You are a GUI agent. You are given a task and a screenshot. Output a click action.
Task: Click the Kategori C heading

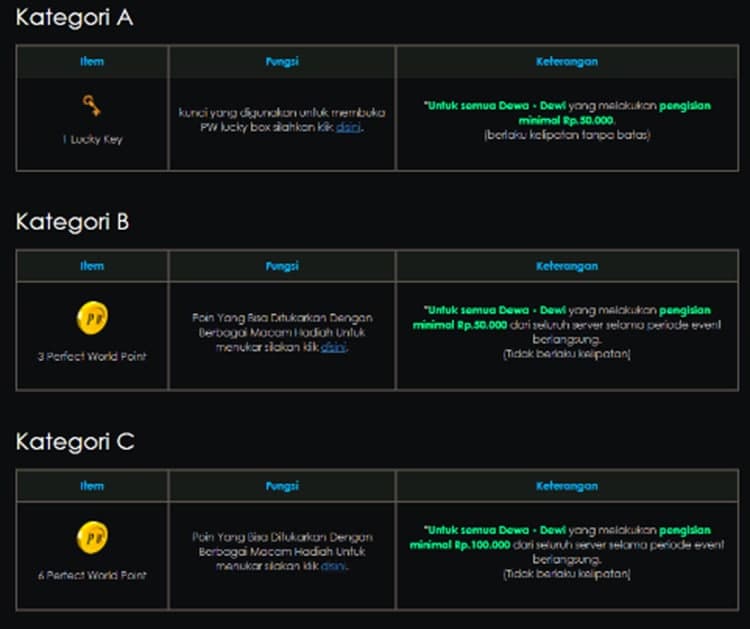(x=74, y=442)
